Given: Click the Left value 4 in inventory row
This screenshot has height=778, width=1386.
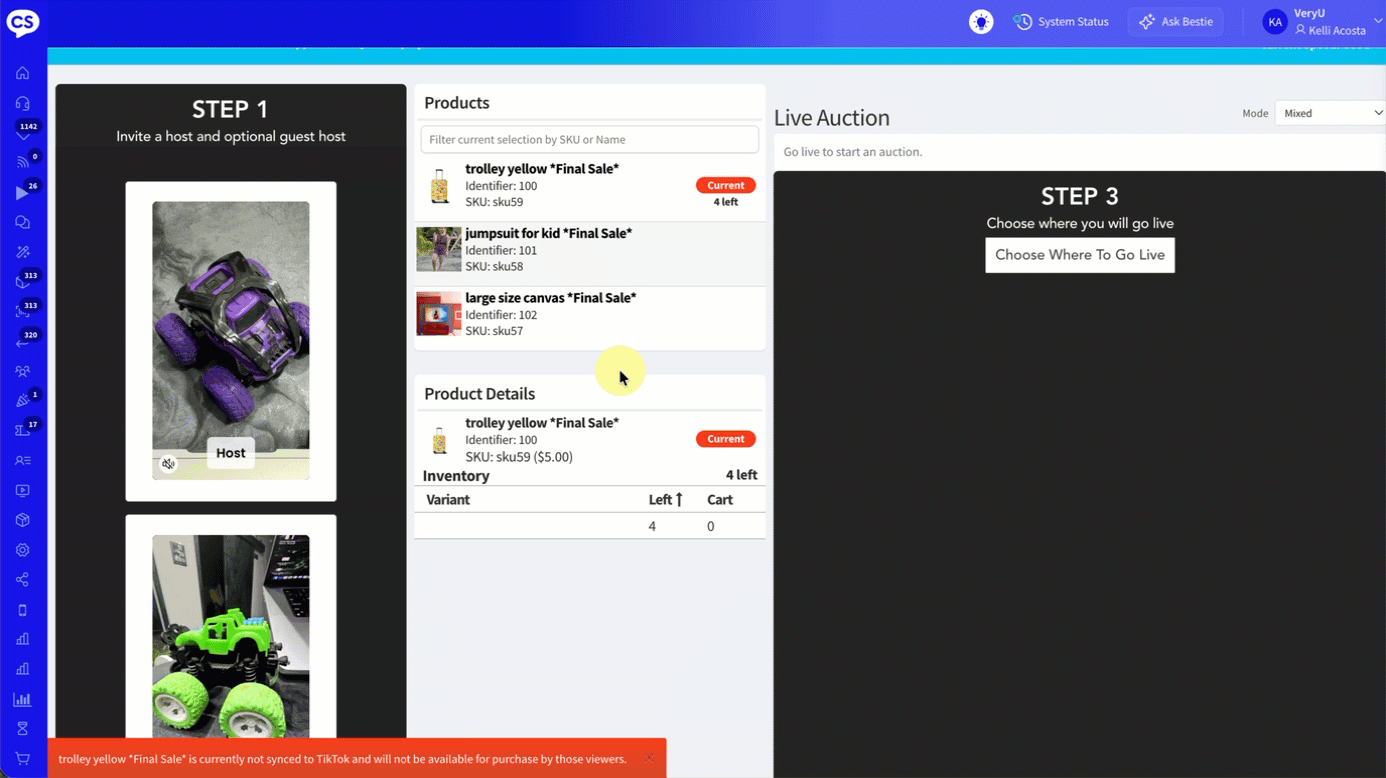Looking at the screenshot, I should (652, 526).
